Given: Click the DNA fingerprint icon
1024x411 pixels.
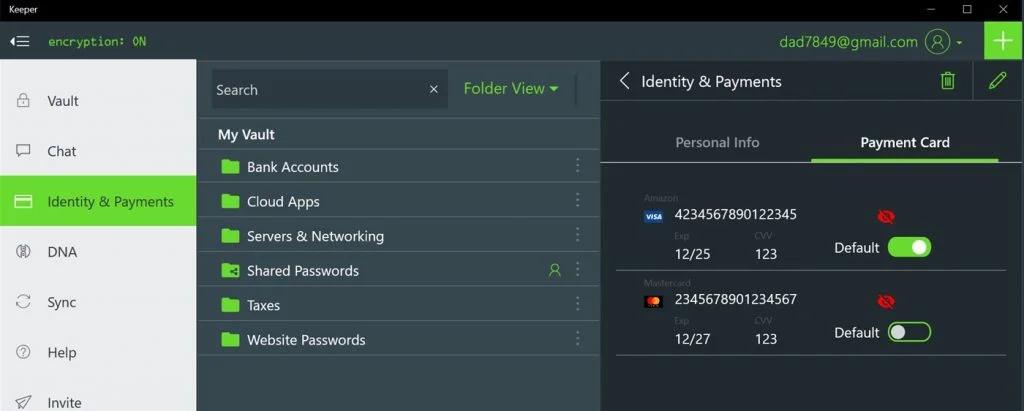Looking at the screenshot, I should click(x=24, y=252).
